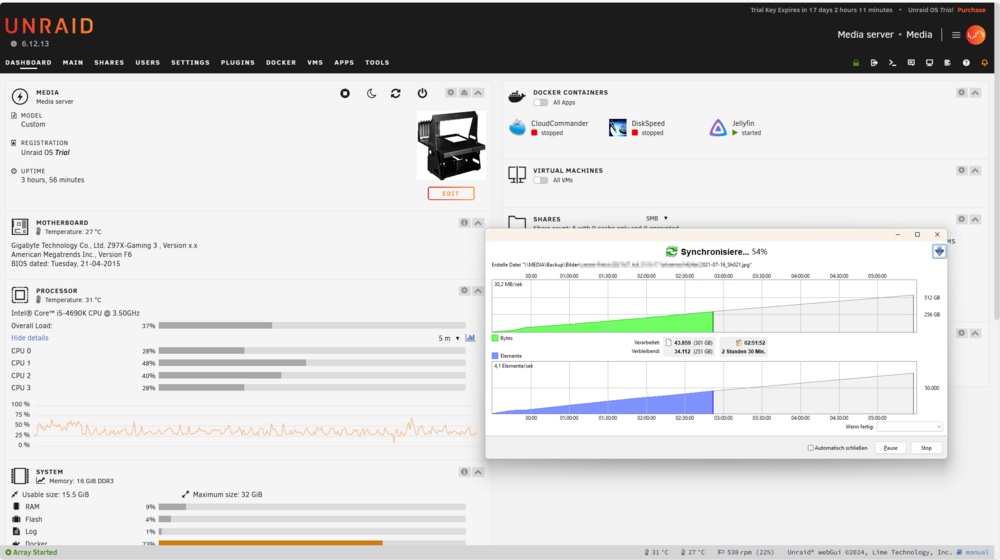
Task: Open Virtual Machines panel settings gear
Action: [961, 170]
